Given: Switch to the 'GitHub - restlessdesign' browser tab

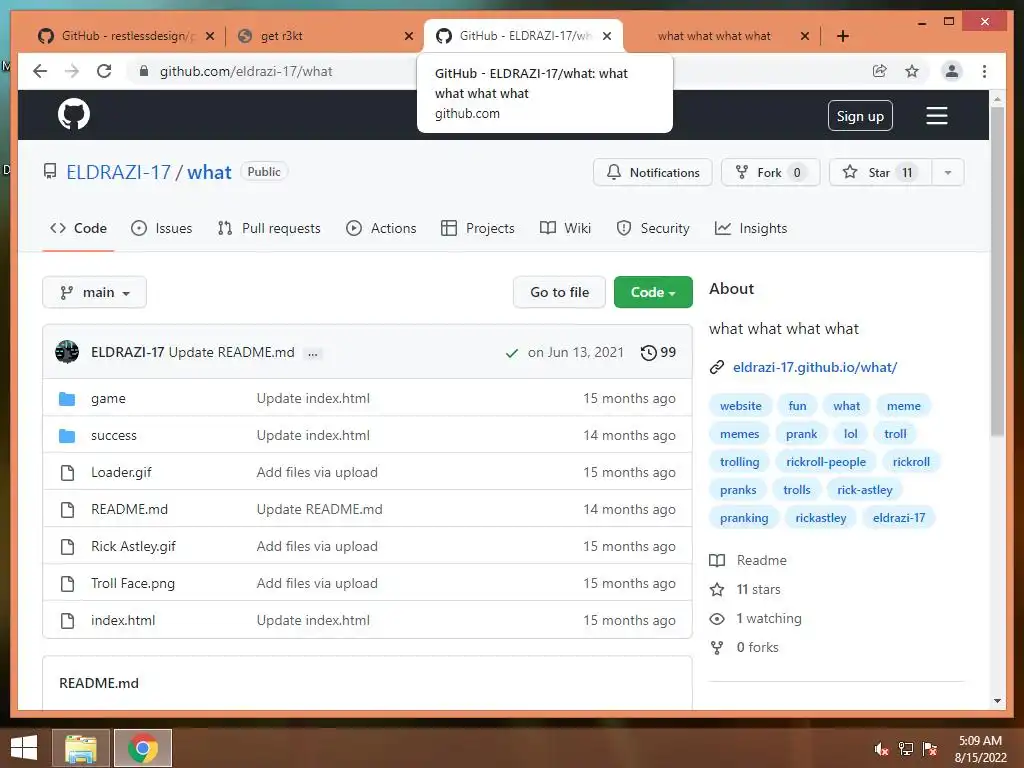Looking at the screenshot, I should point(127,36).
